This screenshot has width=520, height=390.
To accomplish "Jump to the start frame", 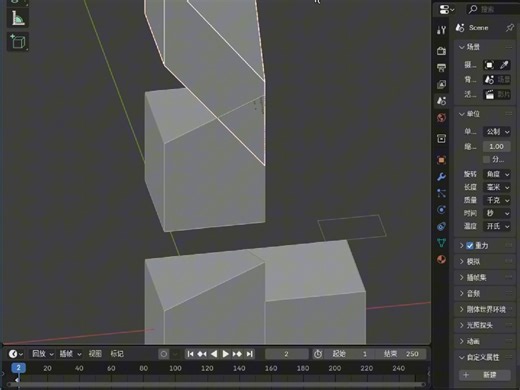I will pyautogui.click(x=190, y=354).
